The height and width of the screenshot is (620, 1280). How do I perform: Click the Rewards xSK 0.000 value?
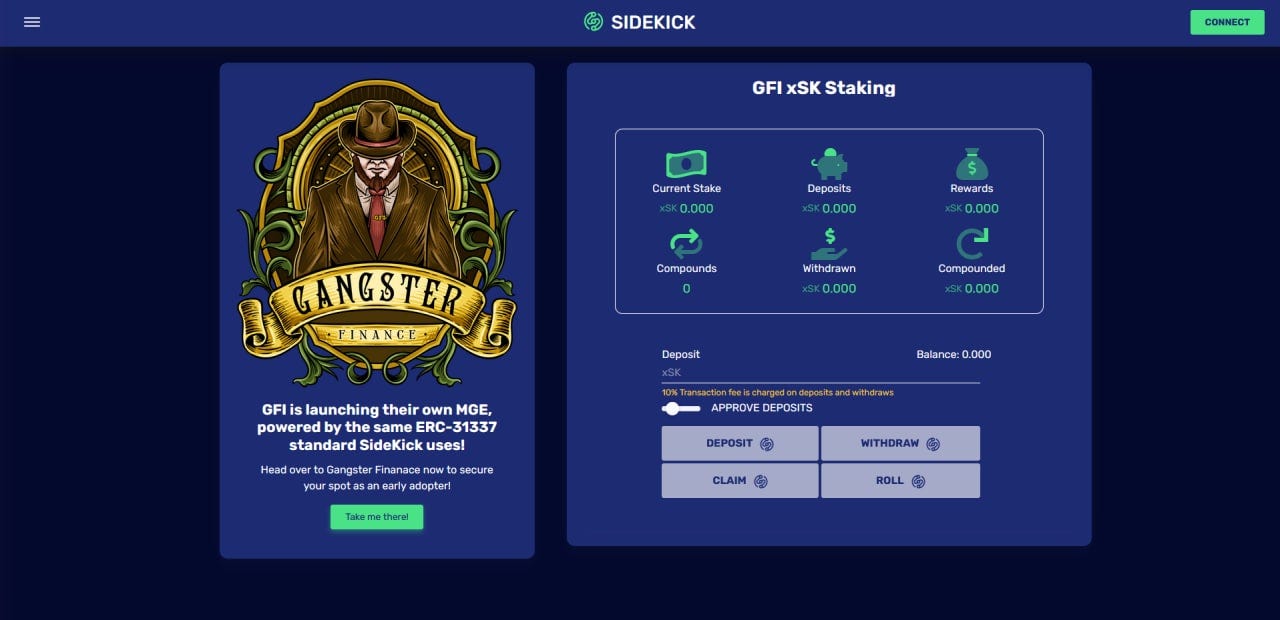[971, 208]
